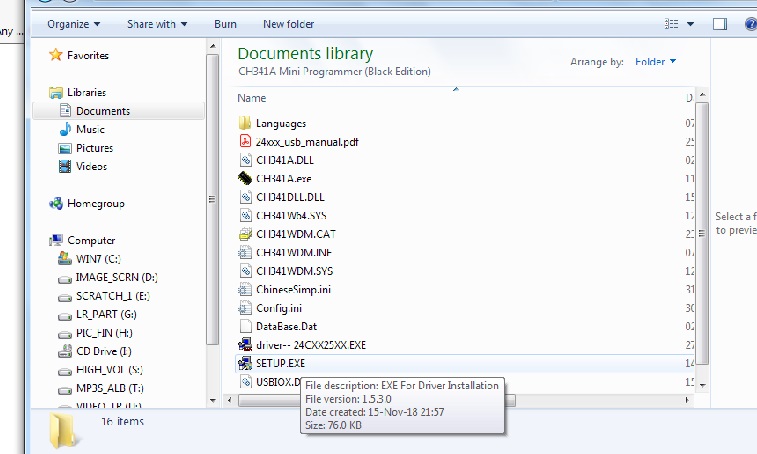Select the SETUP.EXE installer icon

coord(245,363)
